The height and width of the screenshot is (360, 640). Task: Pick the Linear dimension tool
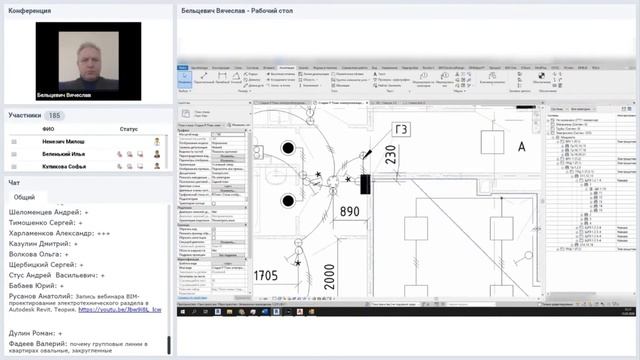tap(222, 78)
